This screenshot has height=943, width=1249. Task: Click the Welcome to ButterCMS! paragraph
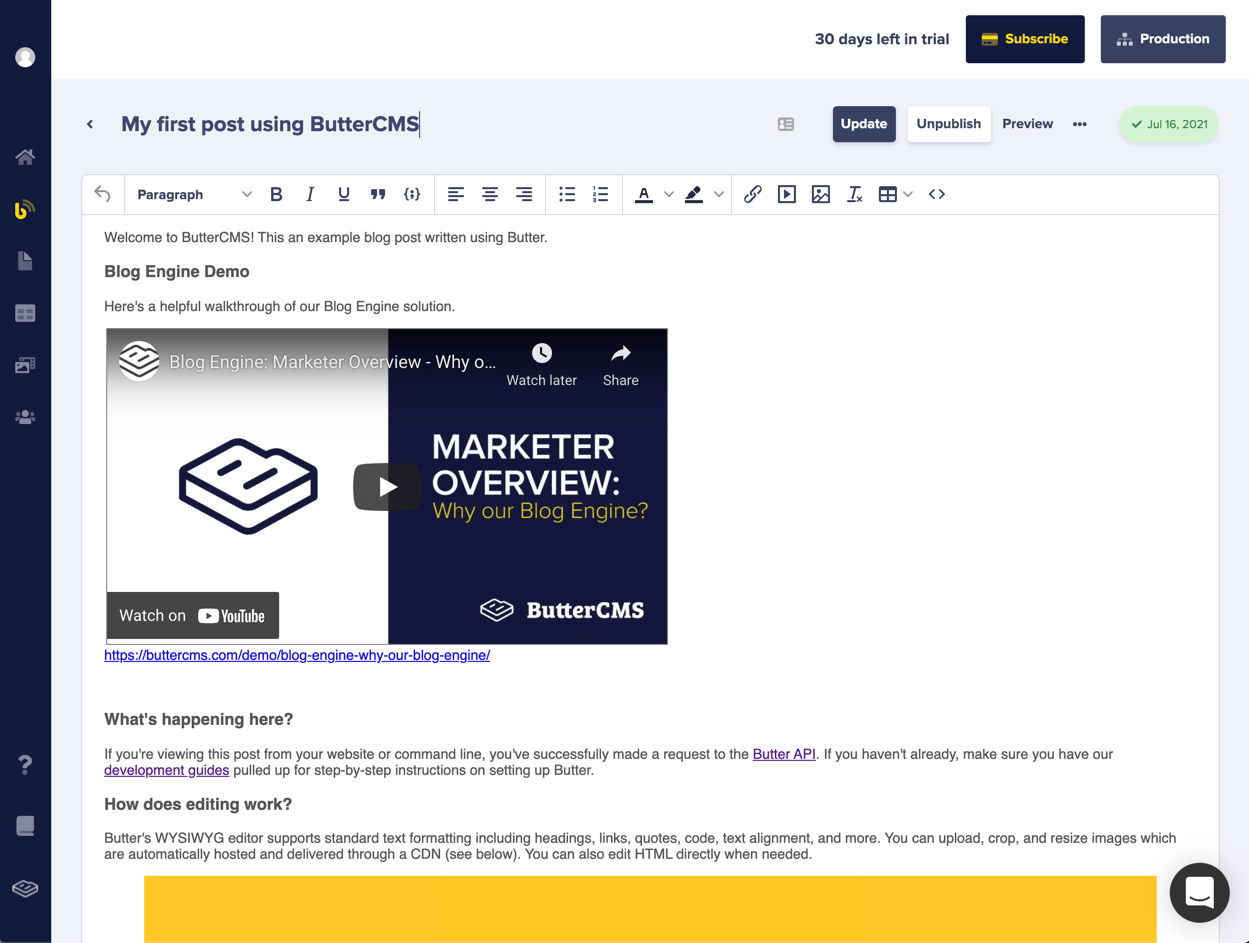326,237
